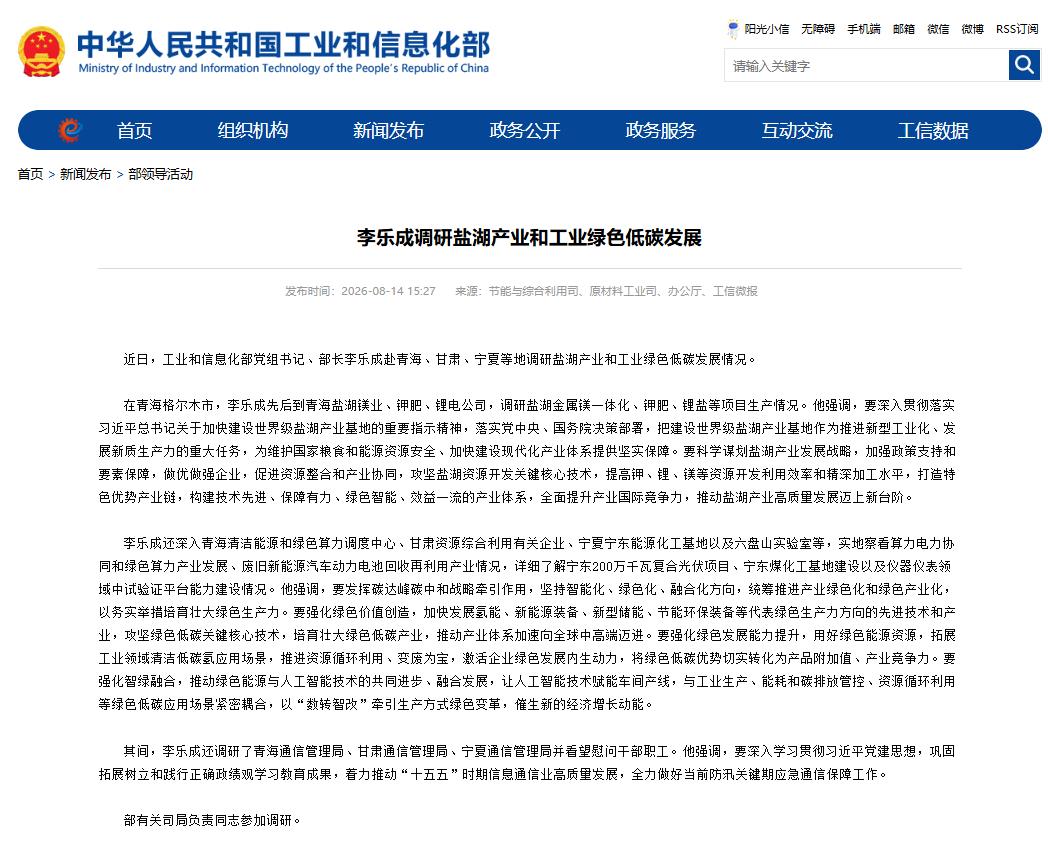Click the paragraph starting 近日，工业和信息化部
Screen dimensions: 1048x841
[440, 359]
